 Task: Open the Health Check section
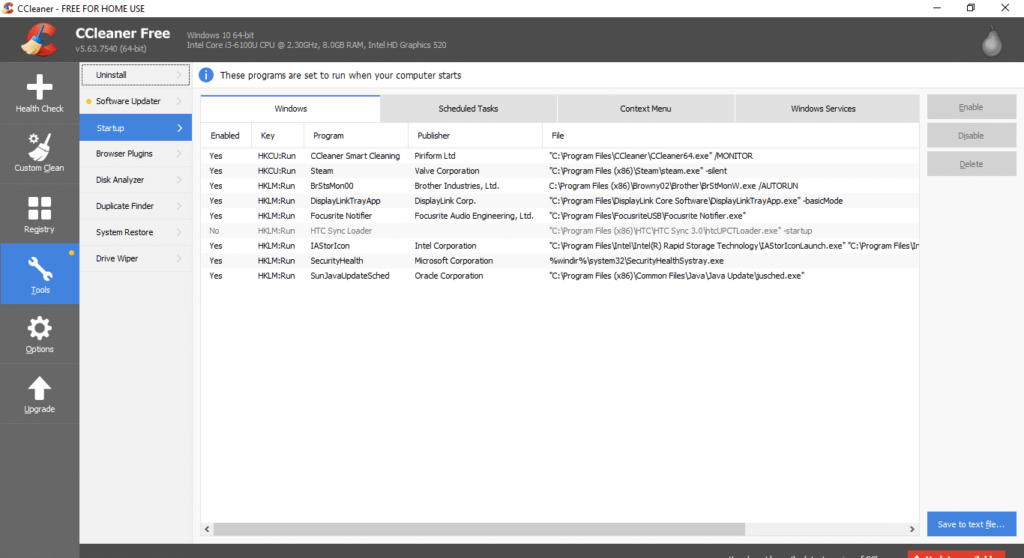pos(39,93)
